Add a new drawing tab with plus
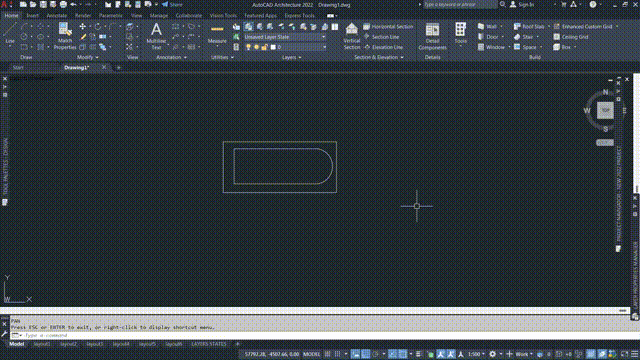This screenshot has height=360, width=640. [x=119, y=68]
